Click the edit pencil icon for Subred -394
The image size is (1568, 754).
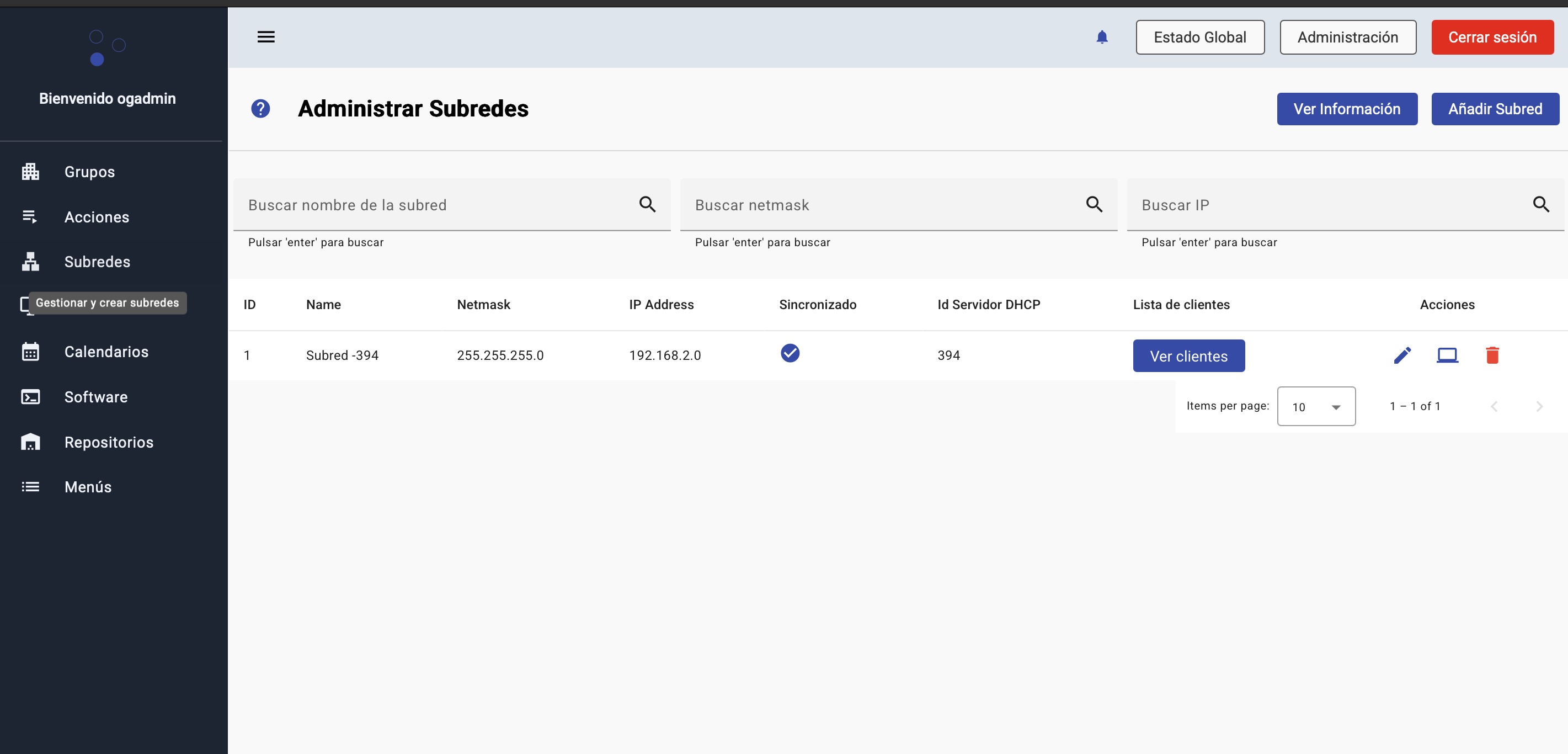click(x=1402, y=355)
